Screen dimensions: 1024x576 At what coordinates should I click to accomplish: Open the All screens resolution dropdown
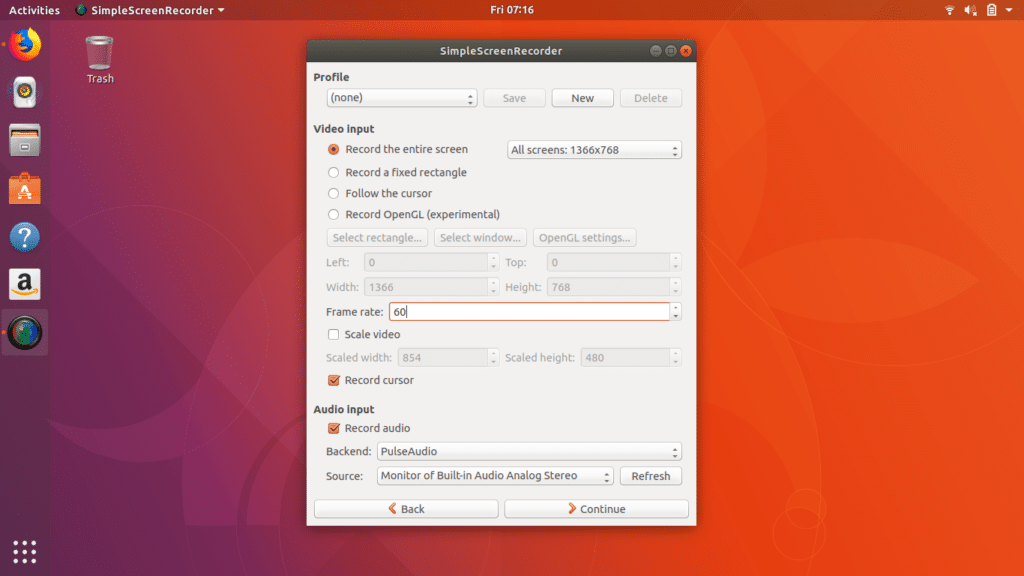(x=594, y=149)
